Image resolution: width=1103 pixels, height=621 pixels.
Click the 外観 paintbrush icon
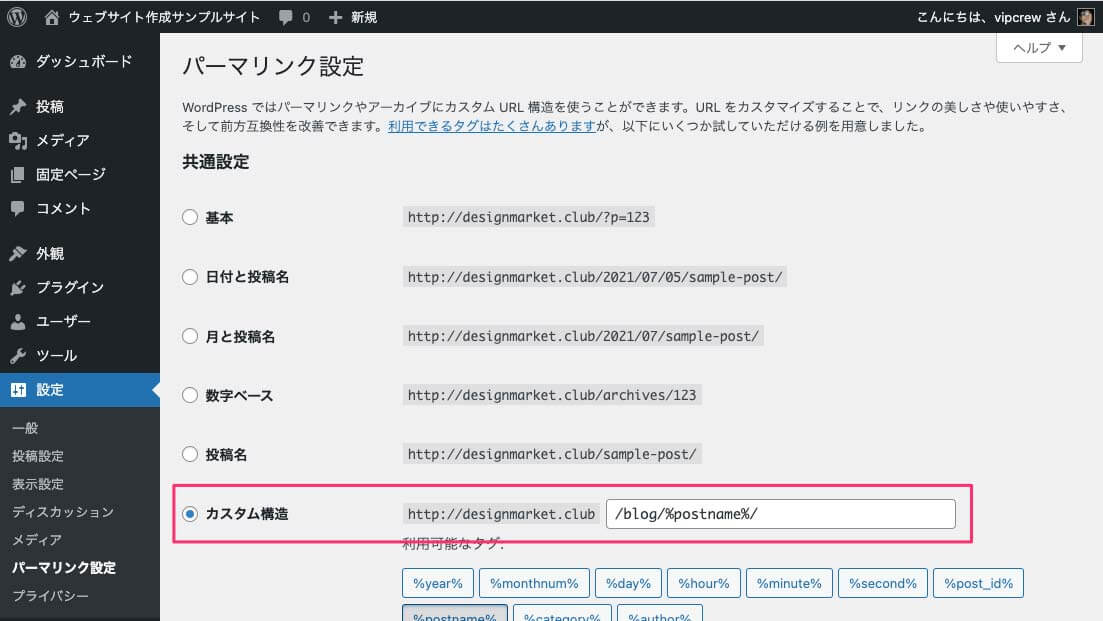click(x=18, y=253)
